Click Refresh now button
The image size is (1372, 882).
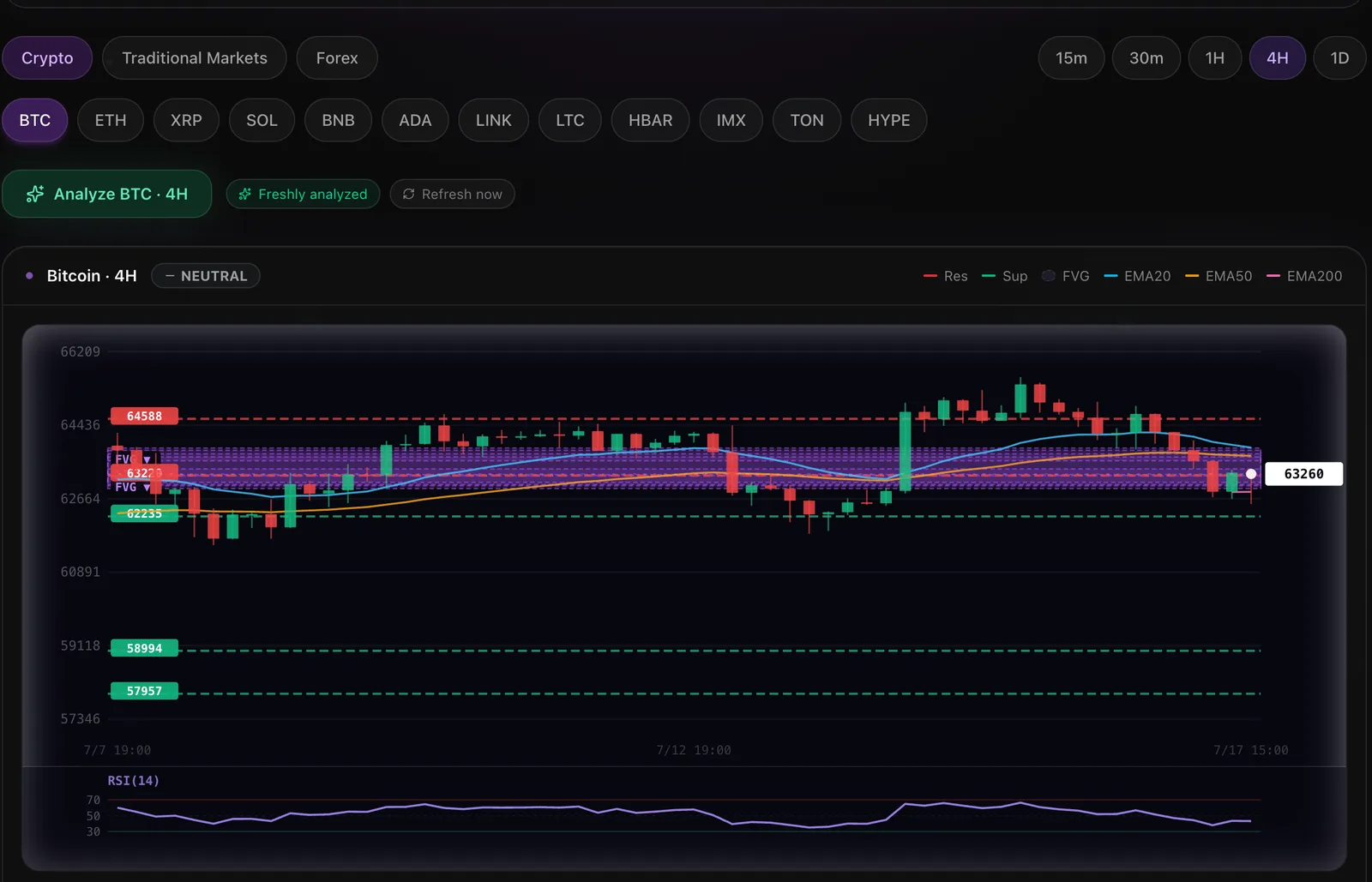tap(452, 194)
